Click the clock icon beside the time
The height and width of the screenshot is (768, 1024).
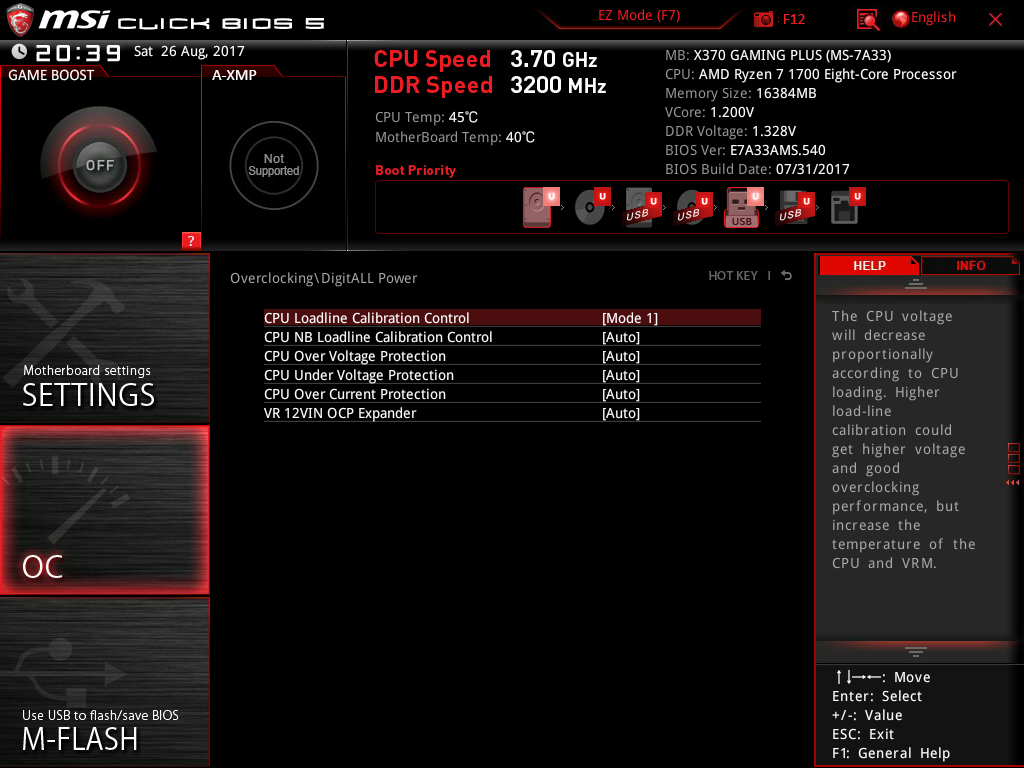(x=19, y=52)
